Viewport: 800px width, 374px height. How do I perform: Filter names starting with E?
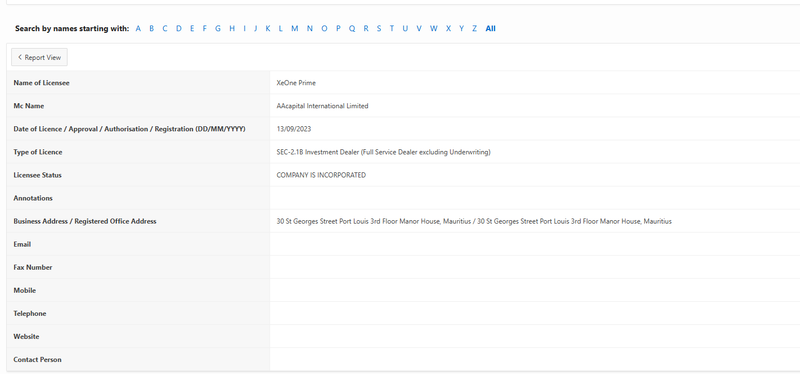point(192,29)
